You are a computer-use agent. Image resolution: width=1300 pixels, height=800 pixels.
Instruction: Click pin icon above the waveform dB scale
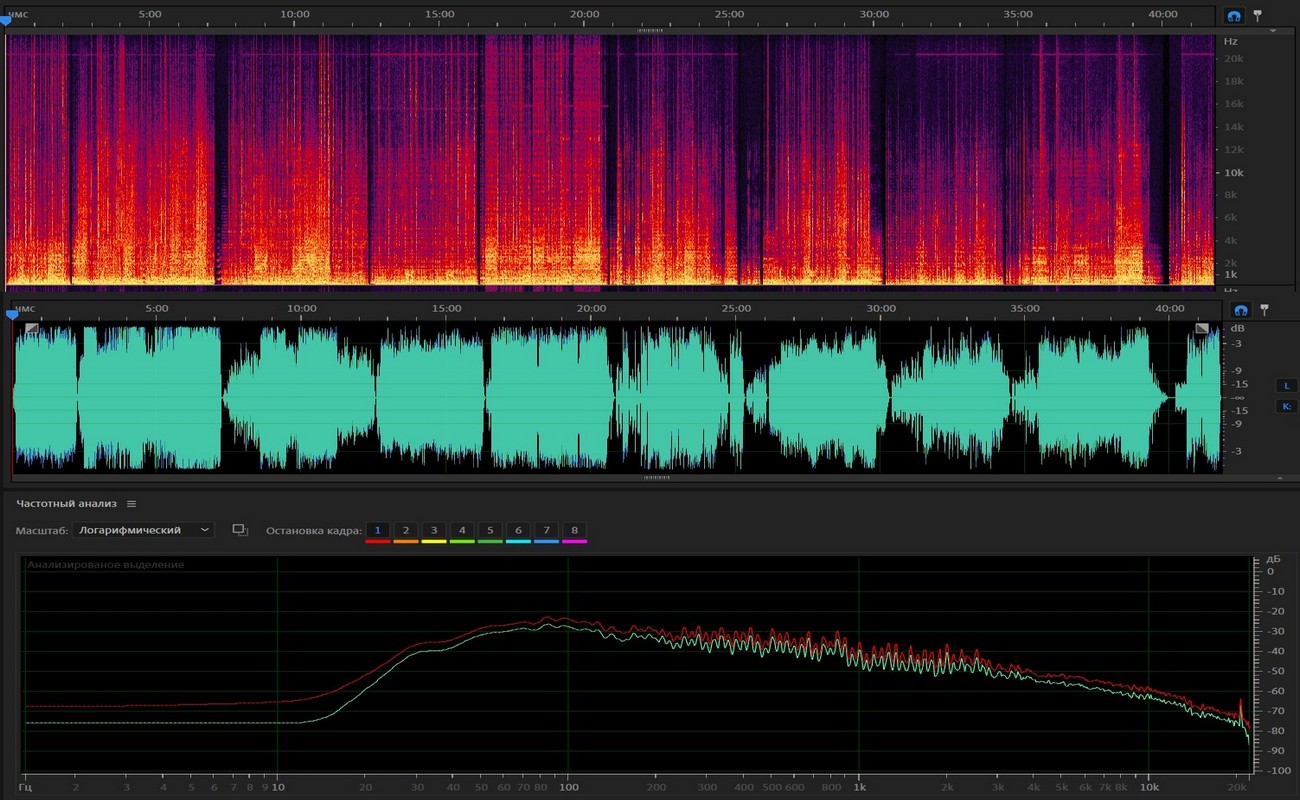click(x=1264, y=310)
